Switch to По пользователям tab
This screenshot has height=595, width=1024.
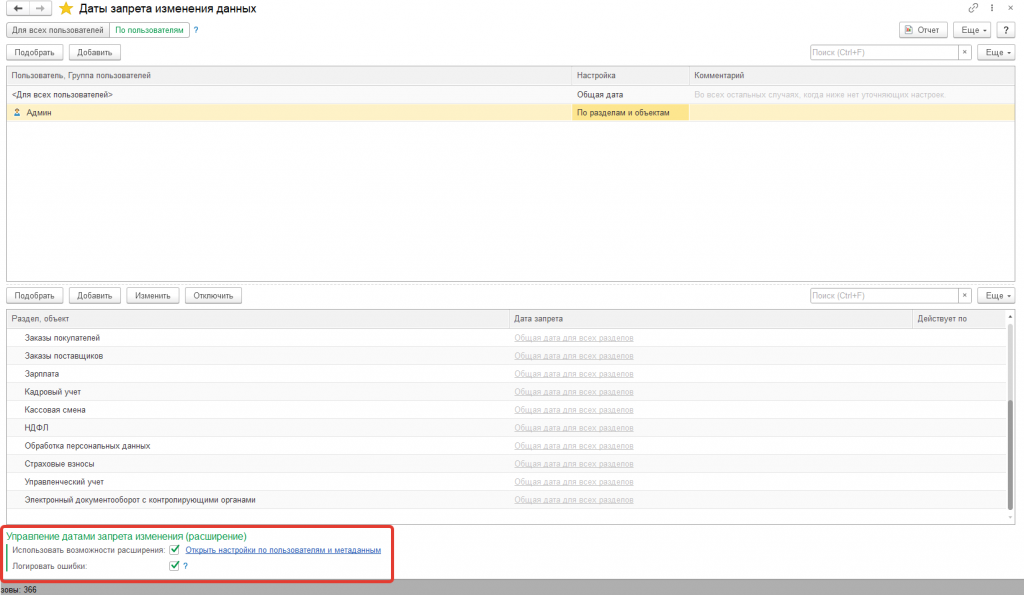(150, 30)
